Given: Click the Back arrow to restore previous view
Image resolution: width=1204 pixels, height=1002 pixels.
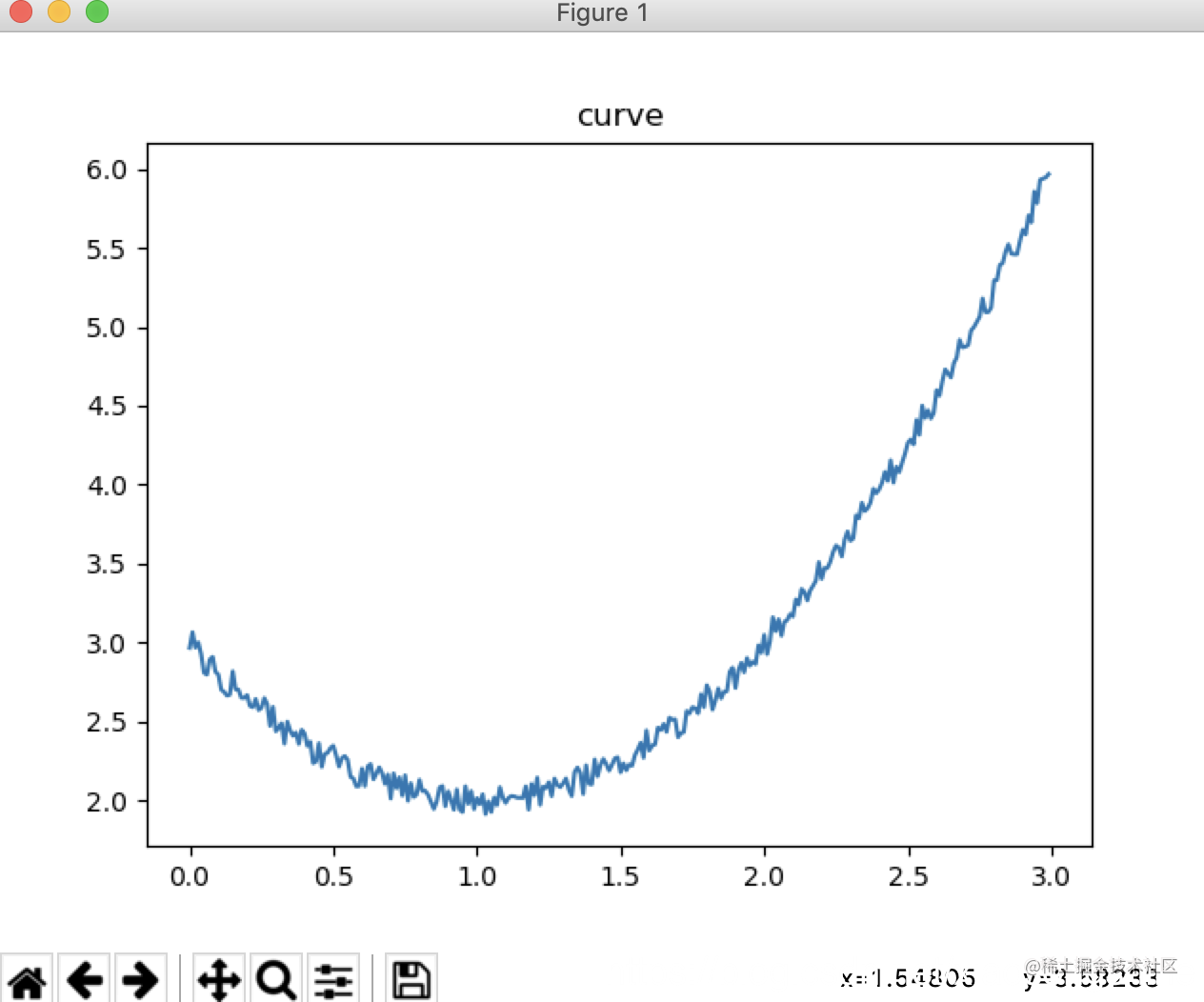Looking at the screenshot, I should pyautogui.click(x=84, y=978).
